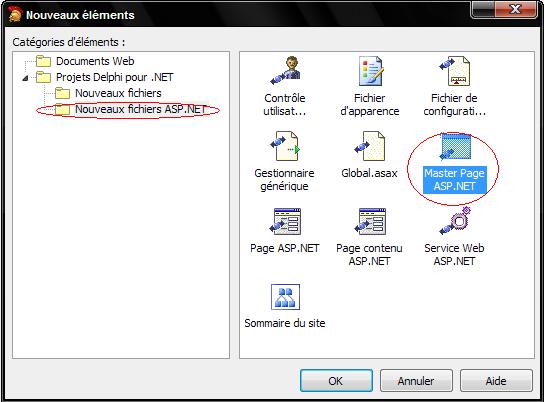This screenshot has height=402, width=544.
Task: Open the Documents Web category
Action: pos(95,61)
